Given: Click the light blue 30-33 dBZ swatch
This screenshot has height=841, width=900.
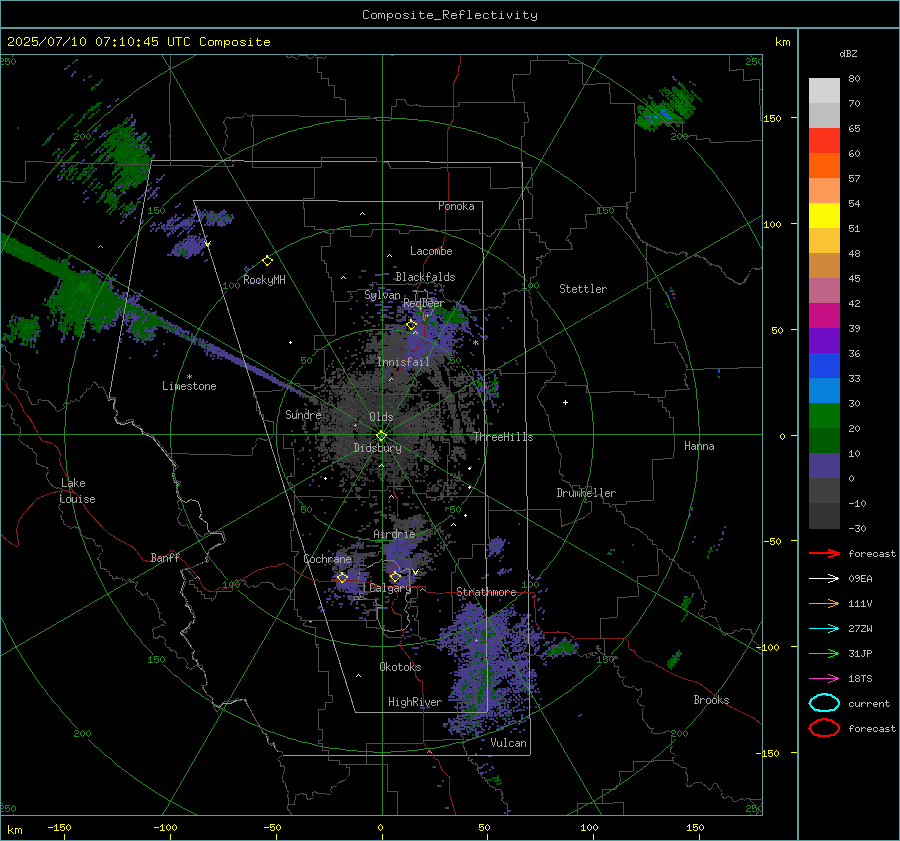Looking at the screenshot, I should point(824,391).
